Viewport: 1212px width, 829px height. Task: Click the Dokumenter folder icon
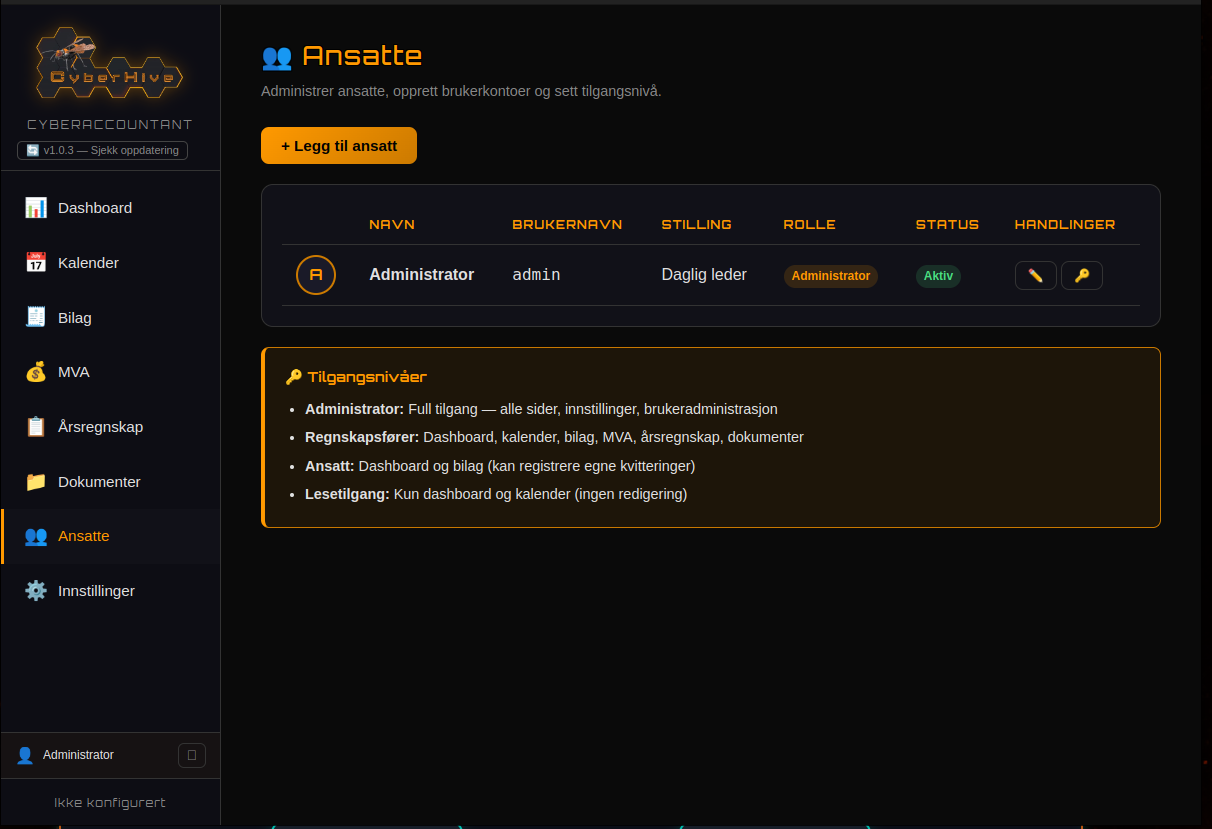36,482
